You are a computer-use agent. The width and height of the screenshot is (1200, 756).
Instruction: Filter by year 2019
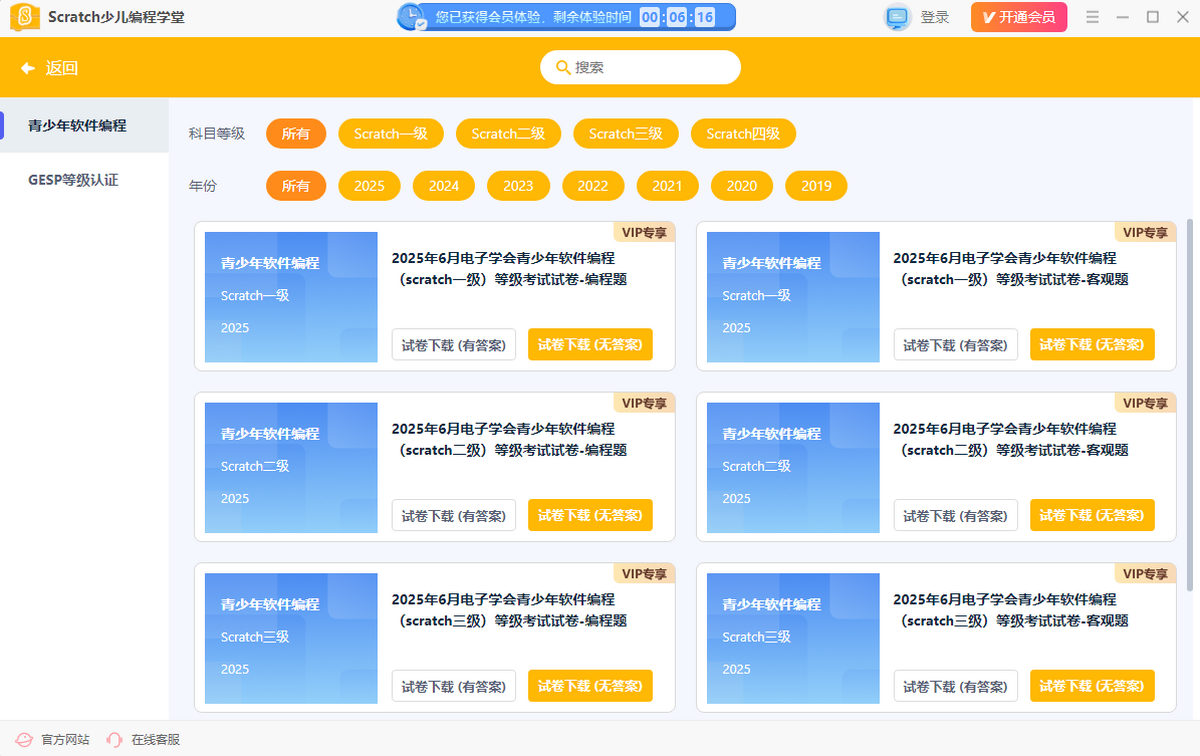pyautogui.click(x=816, y=186)
